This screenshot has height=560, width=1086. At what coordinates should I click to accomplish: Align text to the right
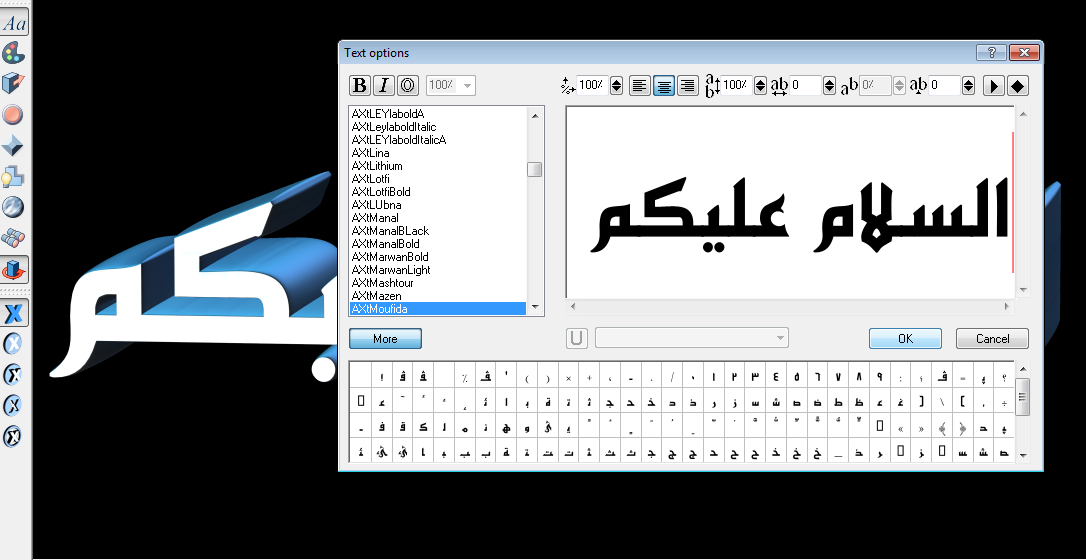[687, 86]
